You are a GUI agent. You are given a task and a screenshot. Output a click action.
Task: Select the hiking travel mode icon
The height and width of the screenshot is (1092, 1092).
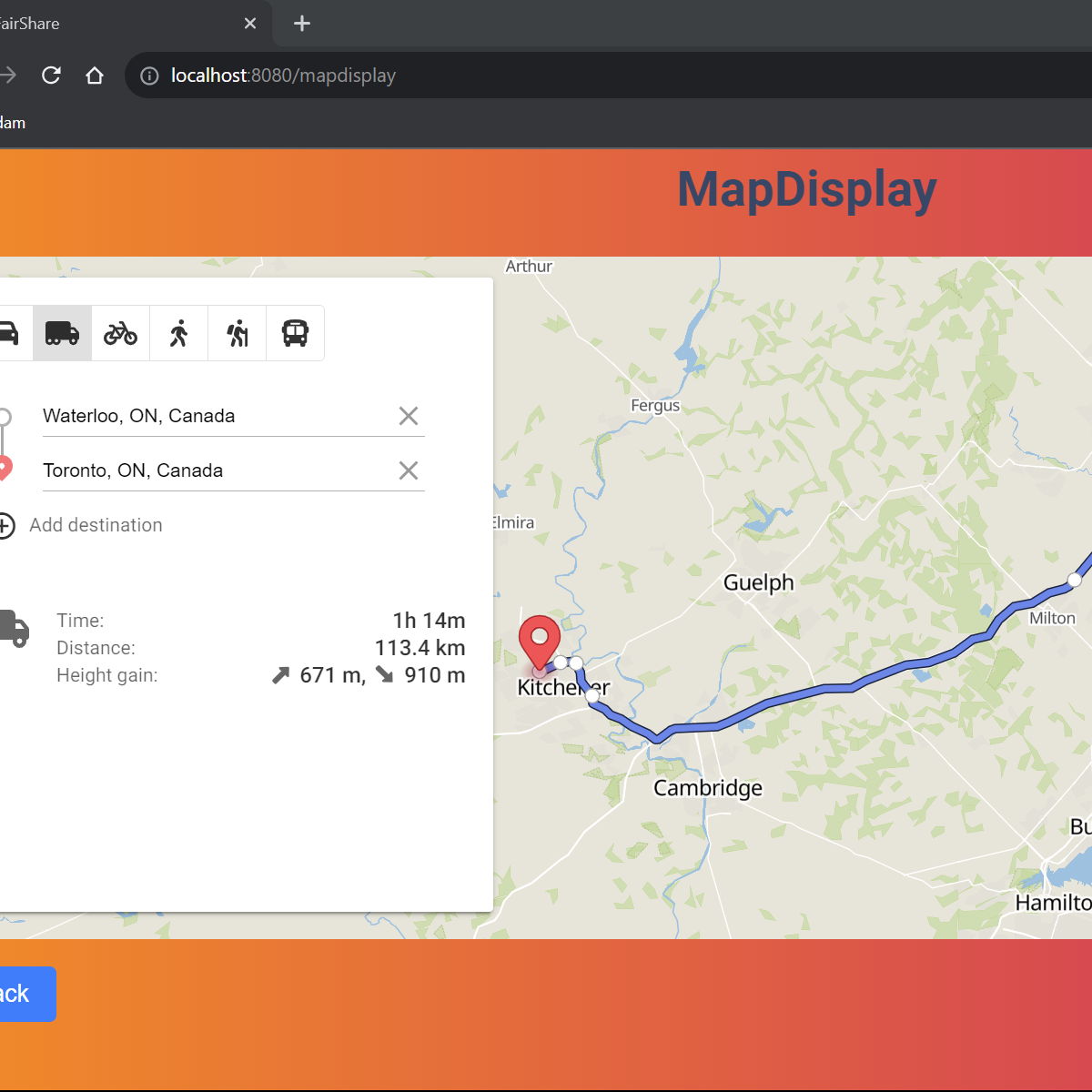237,333
